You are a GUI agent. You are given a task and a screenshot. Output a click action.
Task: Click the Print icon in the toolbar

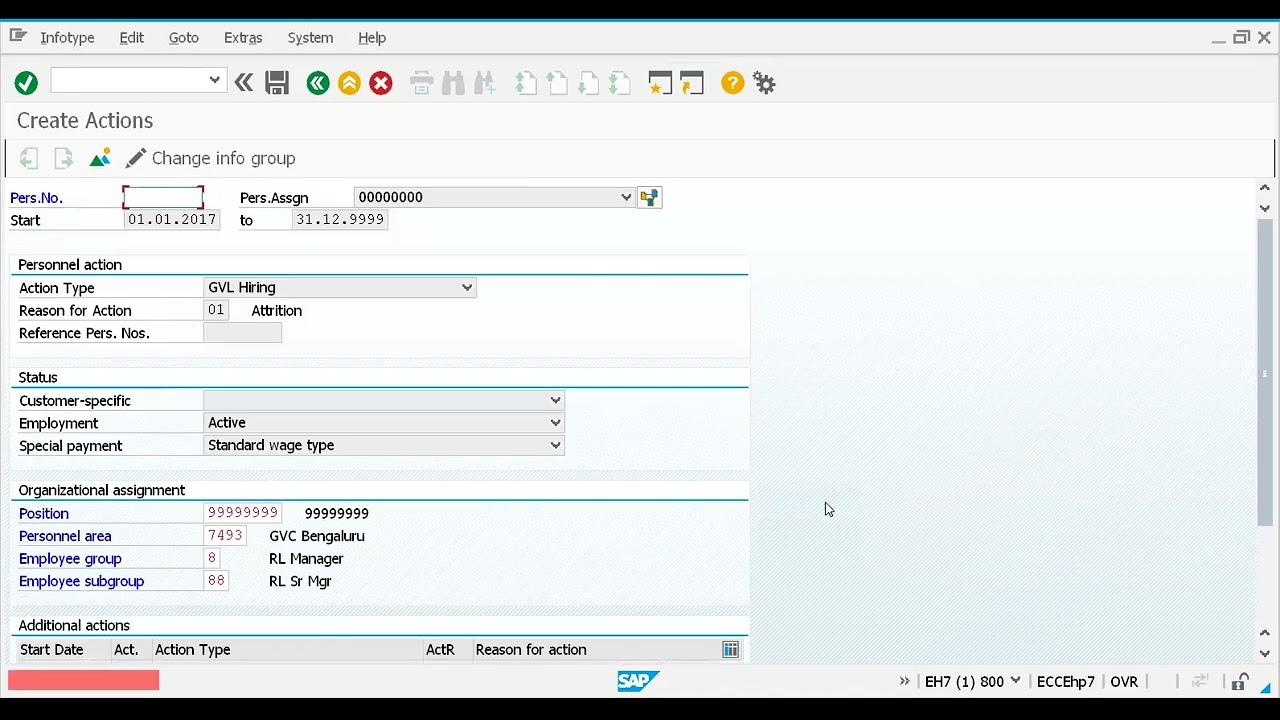pyautogui.click(x=421, y=83)
